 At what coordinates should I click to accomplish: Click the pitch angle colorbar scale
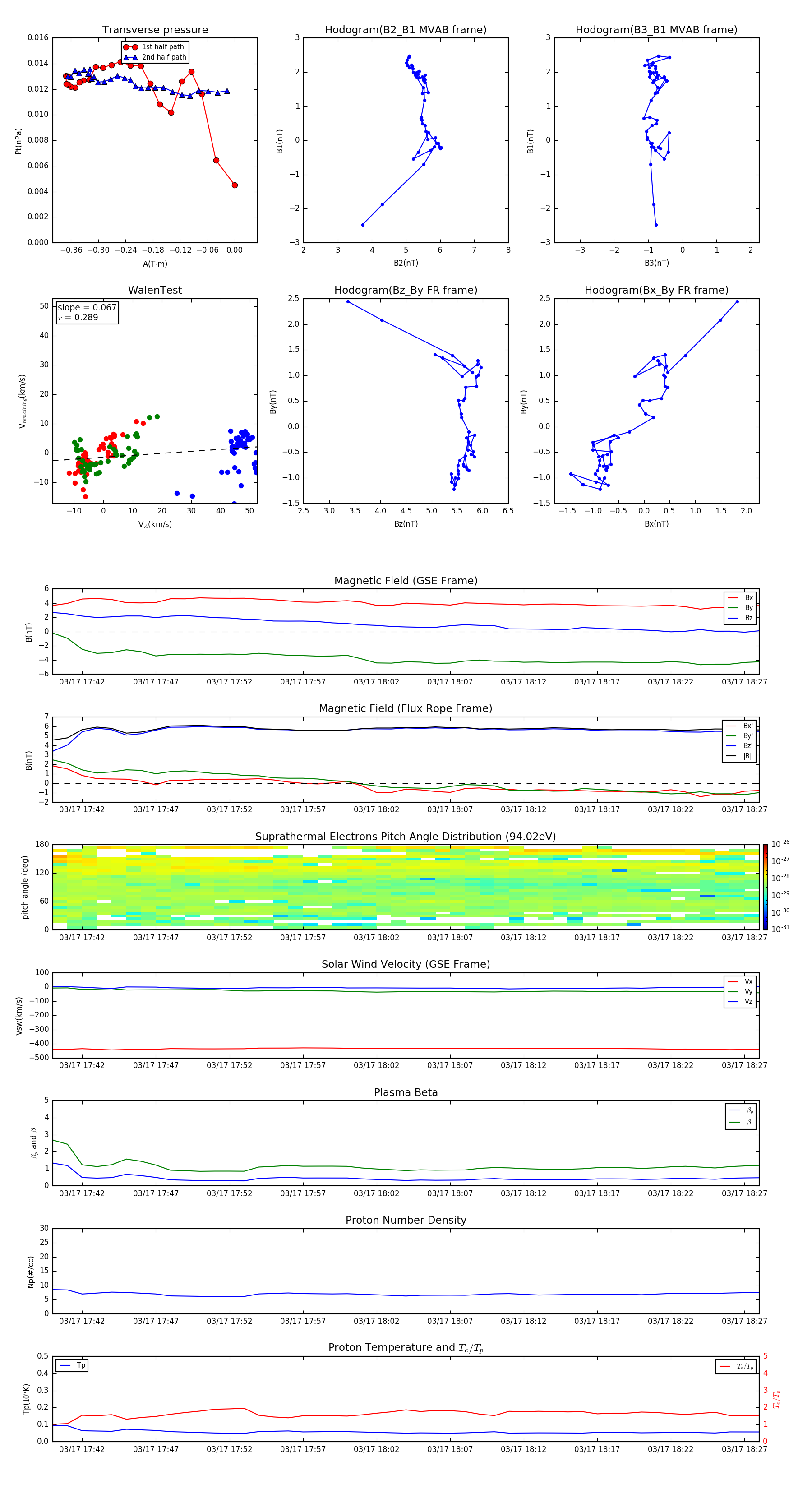click(765, 887)
